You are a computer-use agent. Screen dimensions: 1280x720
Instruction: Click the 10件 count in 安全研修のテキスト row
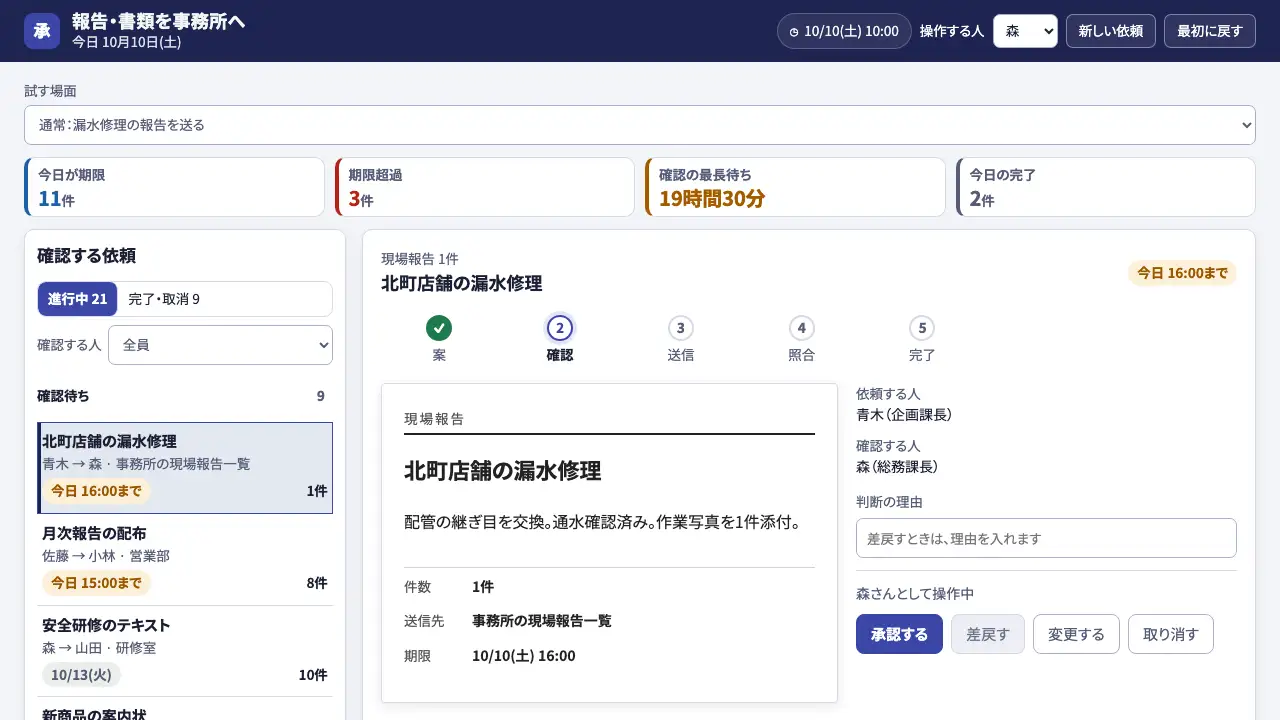tap(313, 675)
